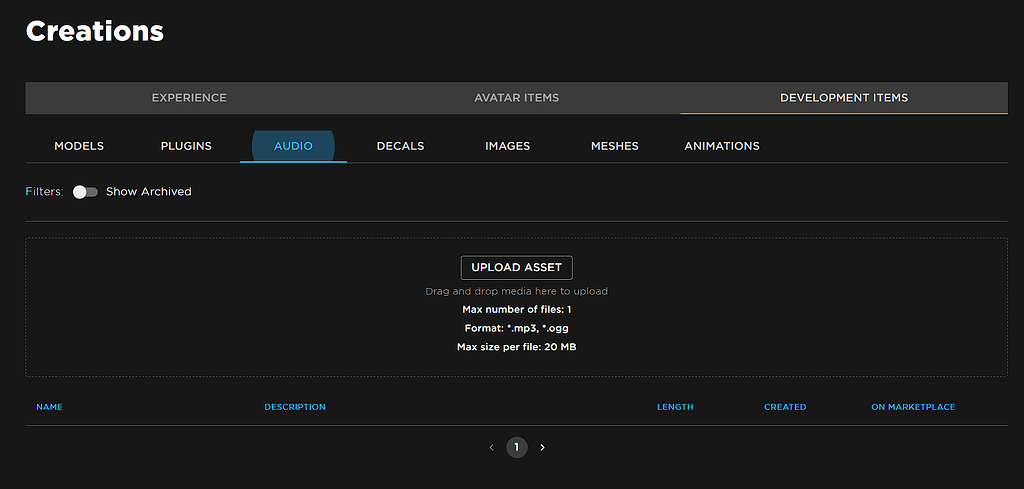The height and width of the screenshot is (489, 1024).
Task: Open the Avatar Items tab
Action: pos(517,98)
